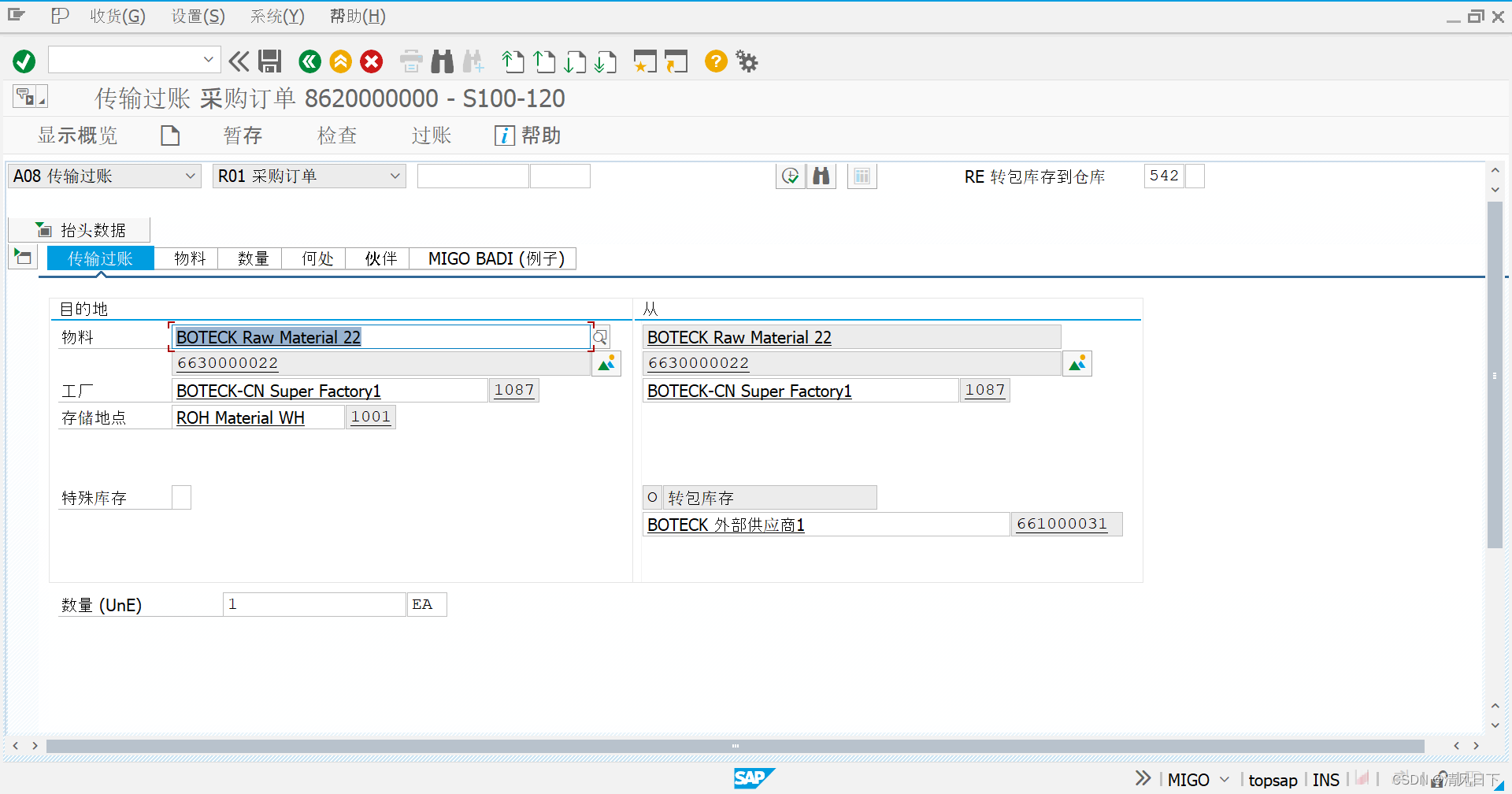Image resolution: width=1512 pixels, height=794 pixels.
Task: Click the 帮助 info button
Action: pos(528,135)
